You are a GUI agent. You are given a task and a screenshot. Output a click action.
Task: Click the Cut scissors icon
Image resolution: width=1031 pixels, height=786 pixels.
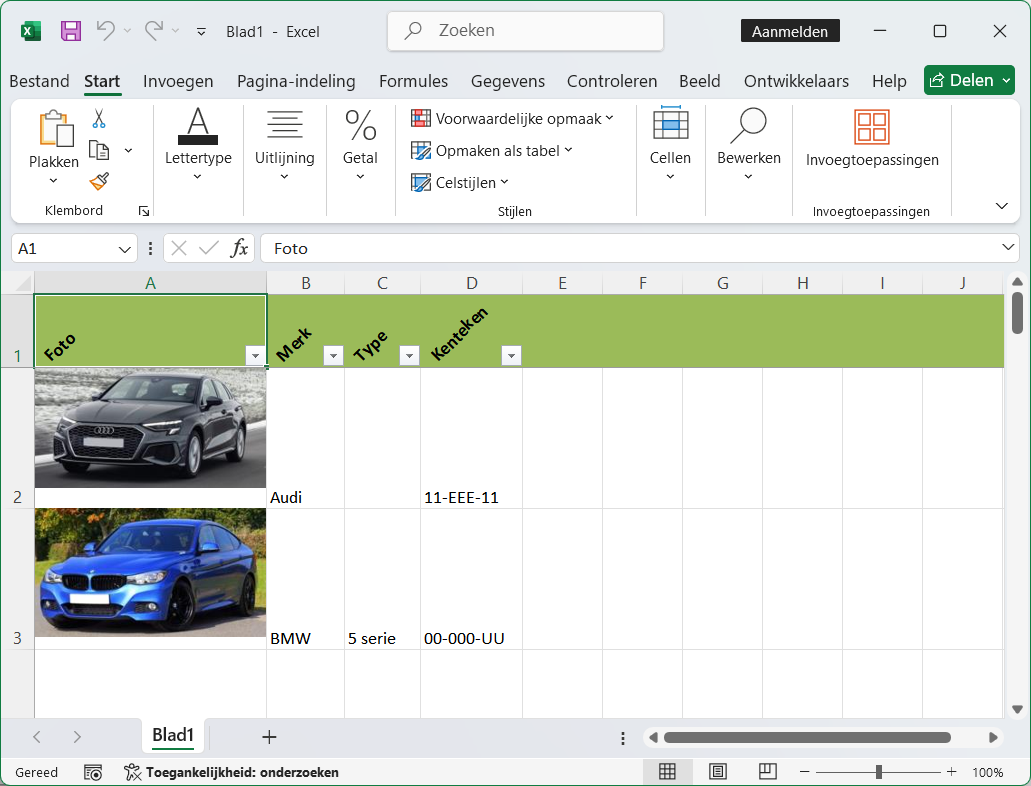(98, 119)
